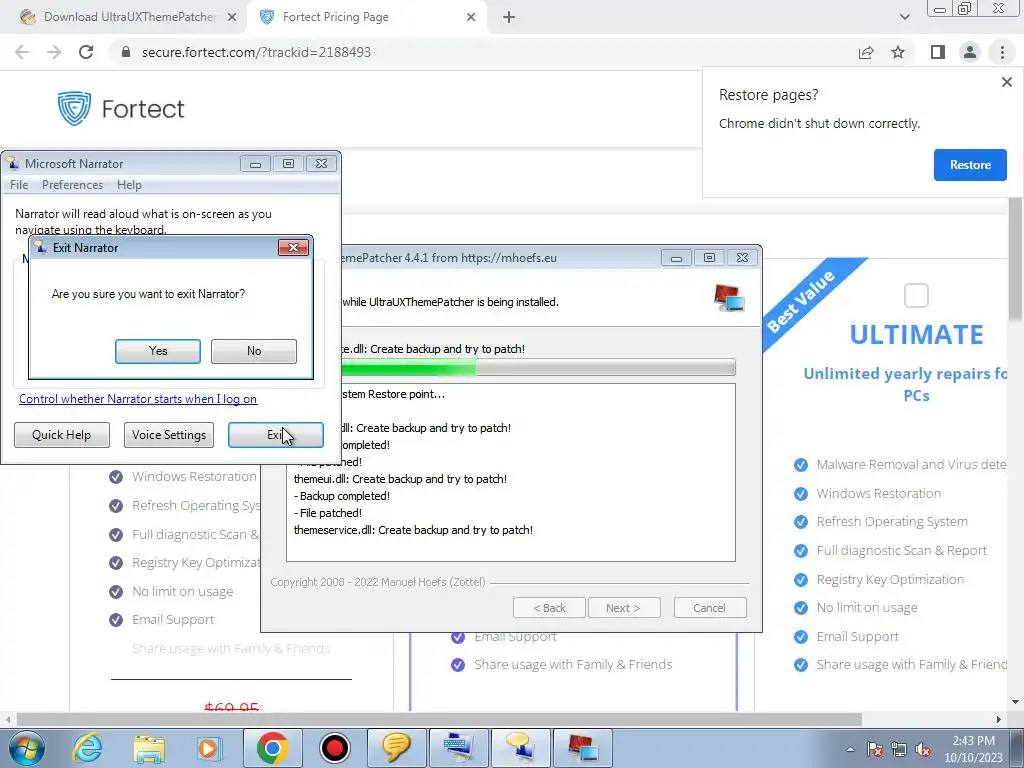
Task: Open Narrator Voice Settings
Action: coord(168,435)
